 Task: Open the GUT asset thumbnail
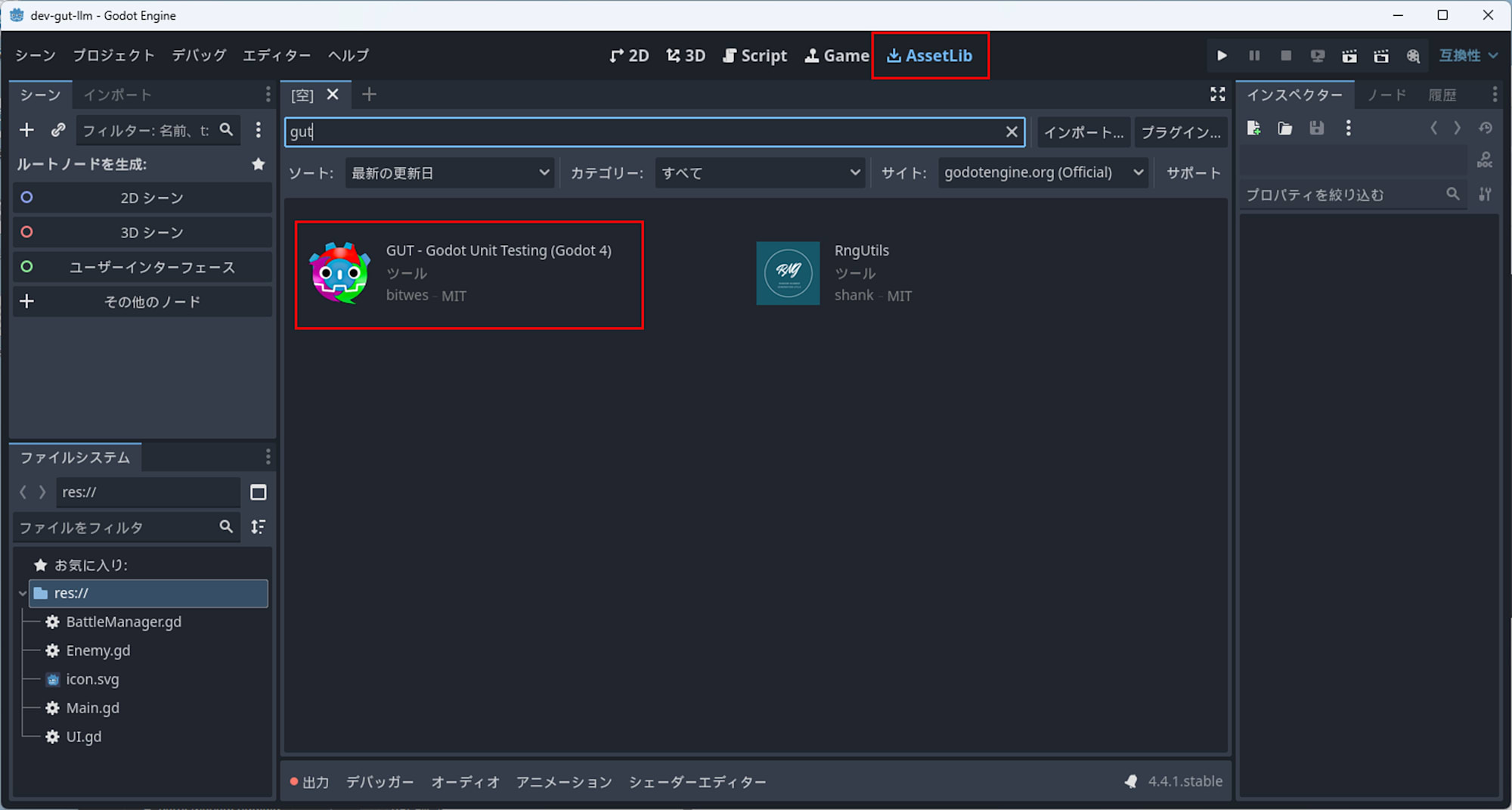[x=340, y=273]
